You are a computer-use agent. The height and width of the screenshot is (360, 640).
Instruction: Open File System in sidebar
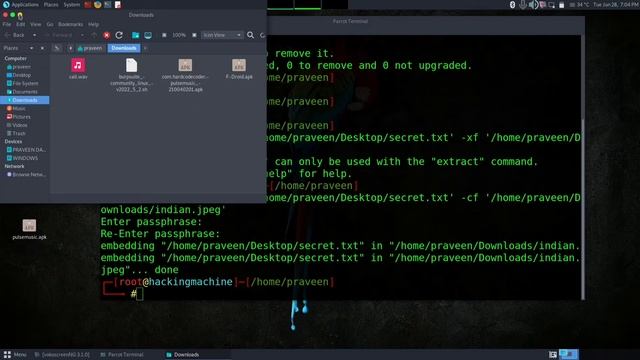24,83
